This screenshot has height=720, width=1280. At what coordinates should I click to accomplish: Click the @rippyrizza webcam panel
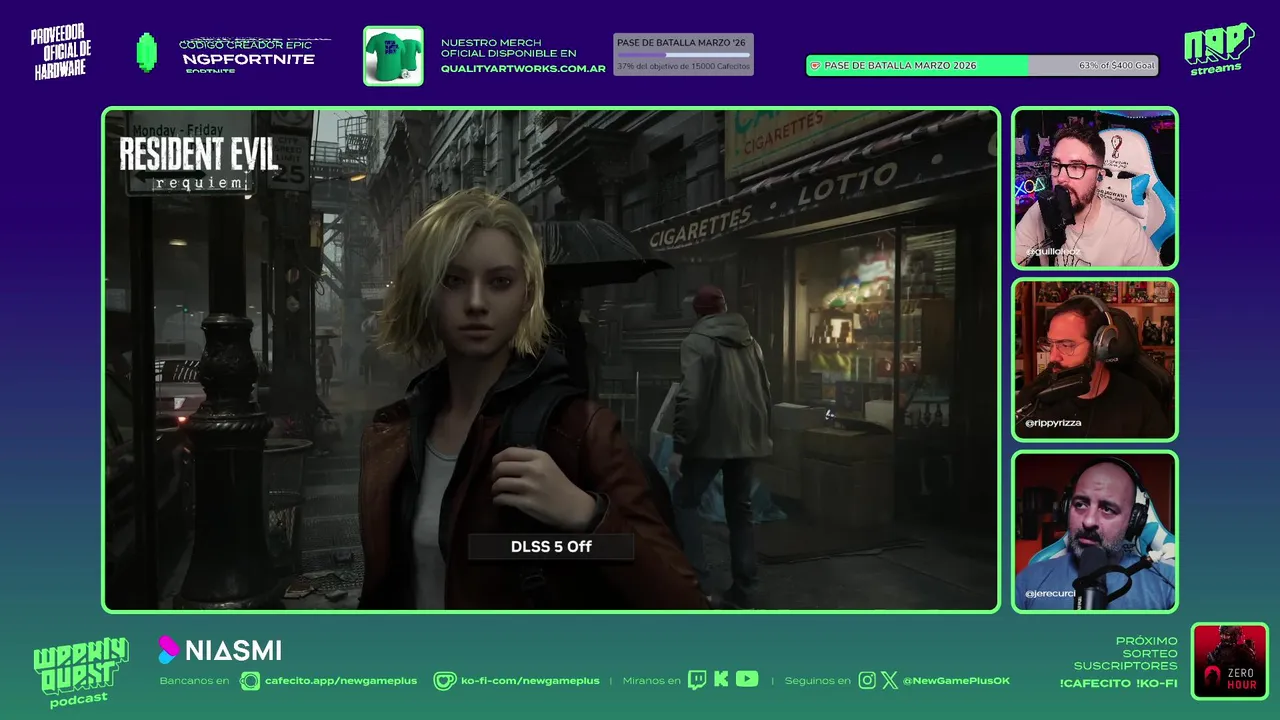click(1095, 360)
